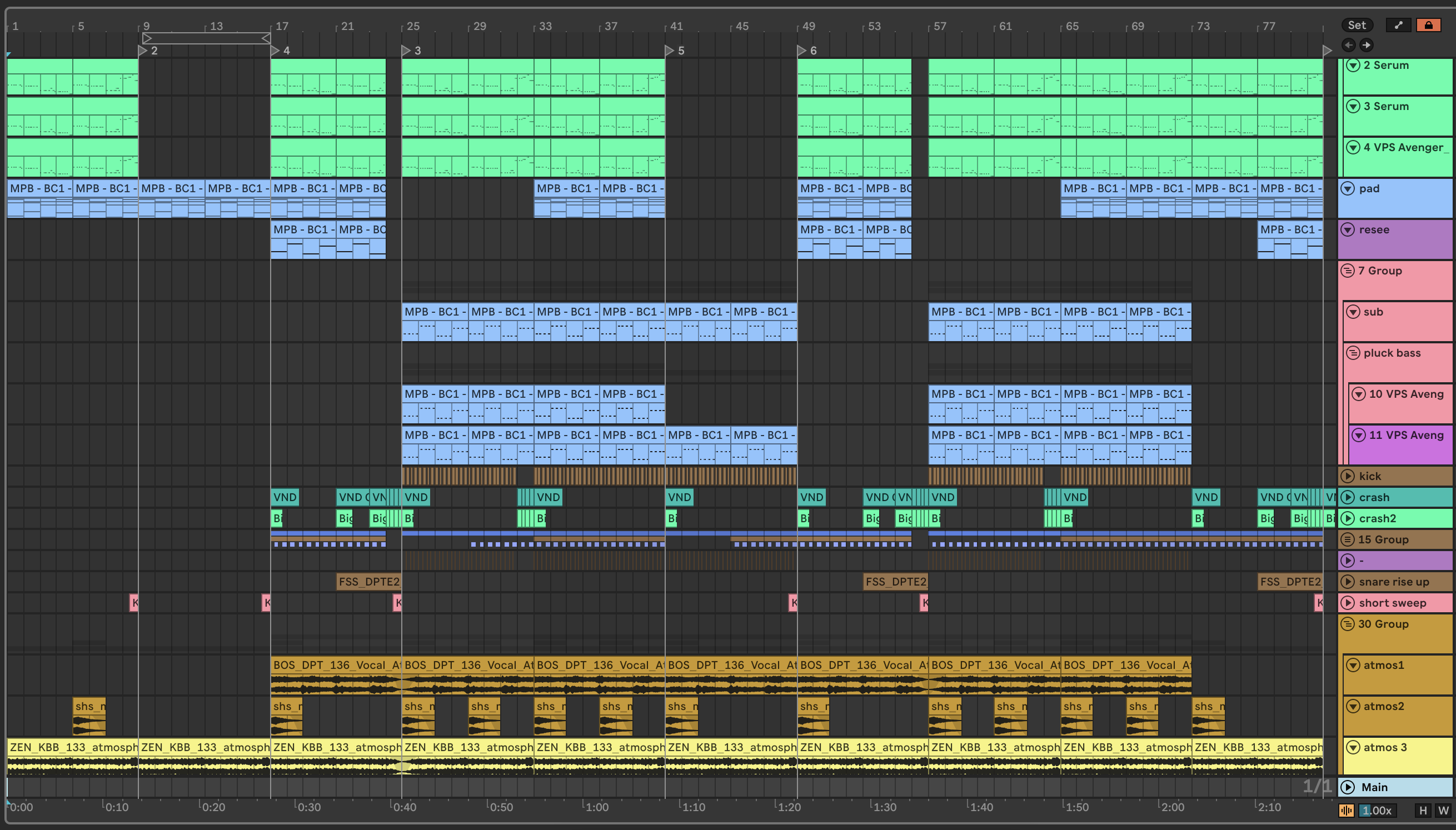The width and height of the screenshot is (1456, 830).
Task: Unfold the Main track arrow
Action: tap(1348, 787)
